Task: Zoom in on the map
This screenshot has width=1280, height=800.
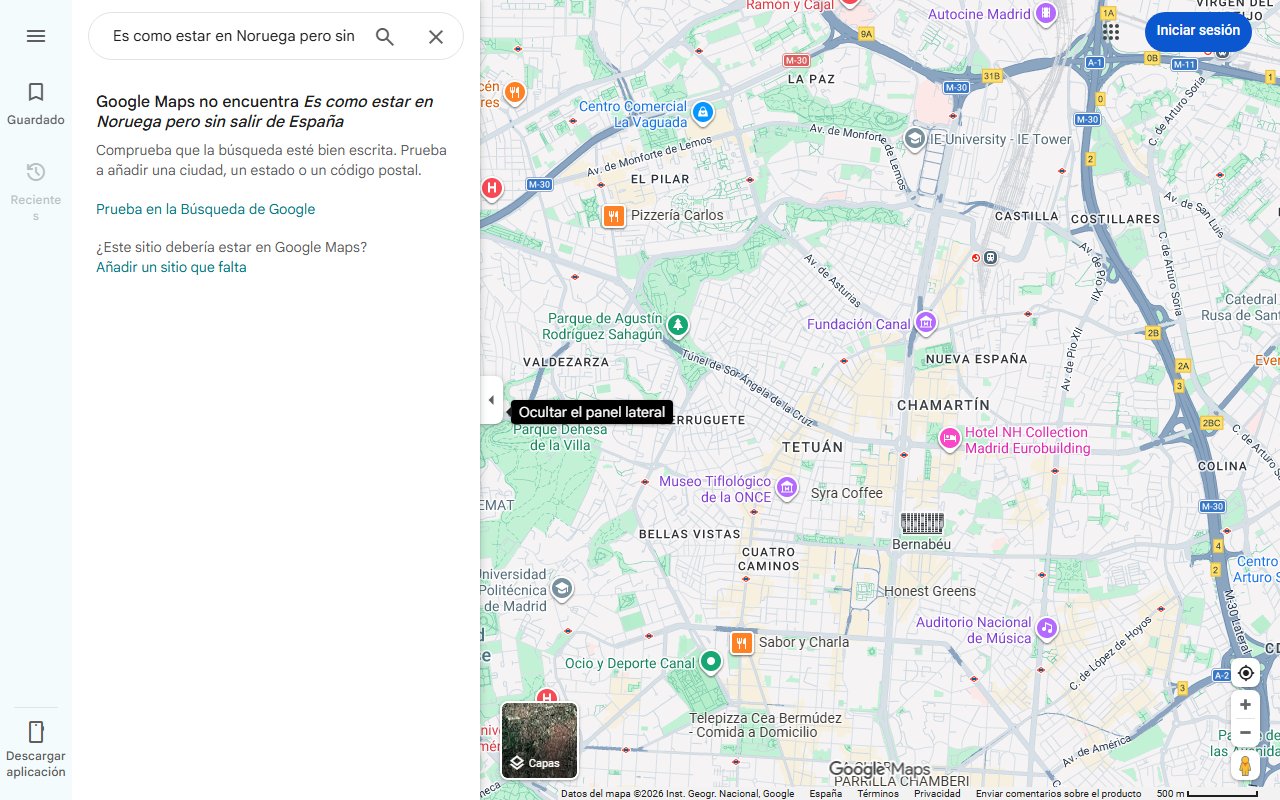Action: [x=1245, y=705]
